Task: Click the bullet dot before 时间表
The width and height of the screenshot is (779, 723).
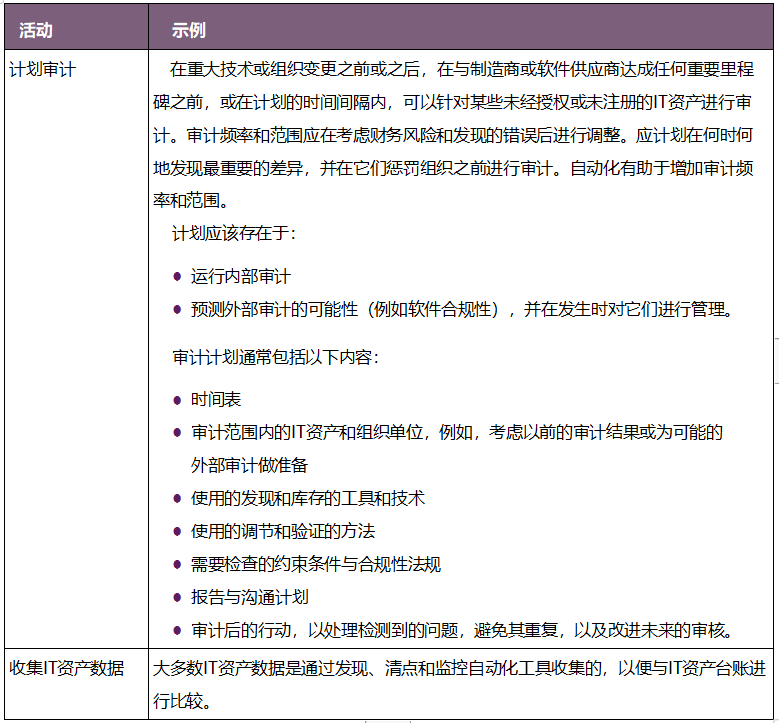Action: click(x=177, y=400)
